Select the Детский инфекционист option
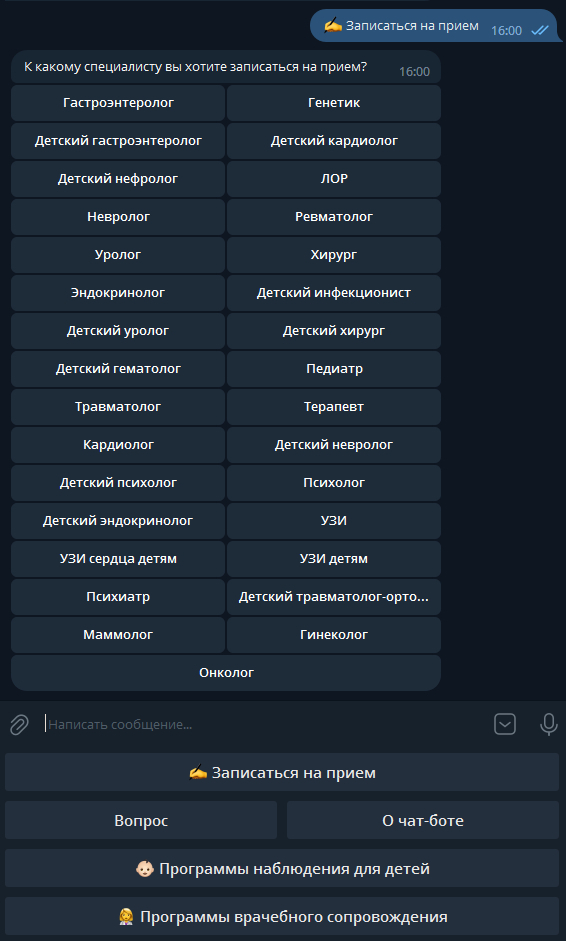Viewport: 566px width, 941px height. [334, 293]
